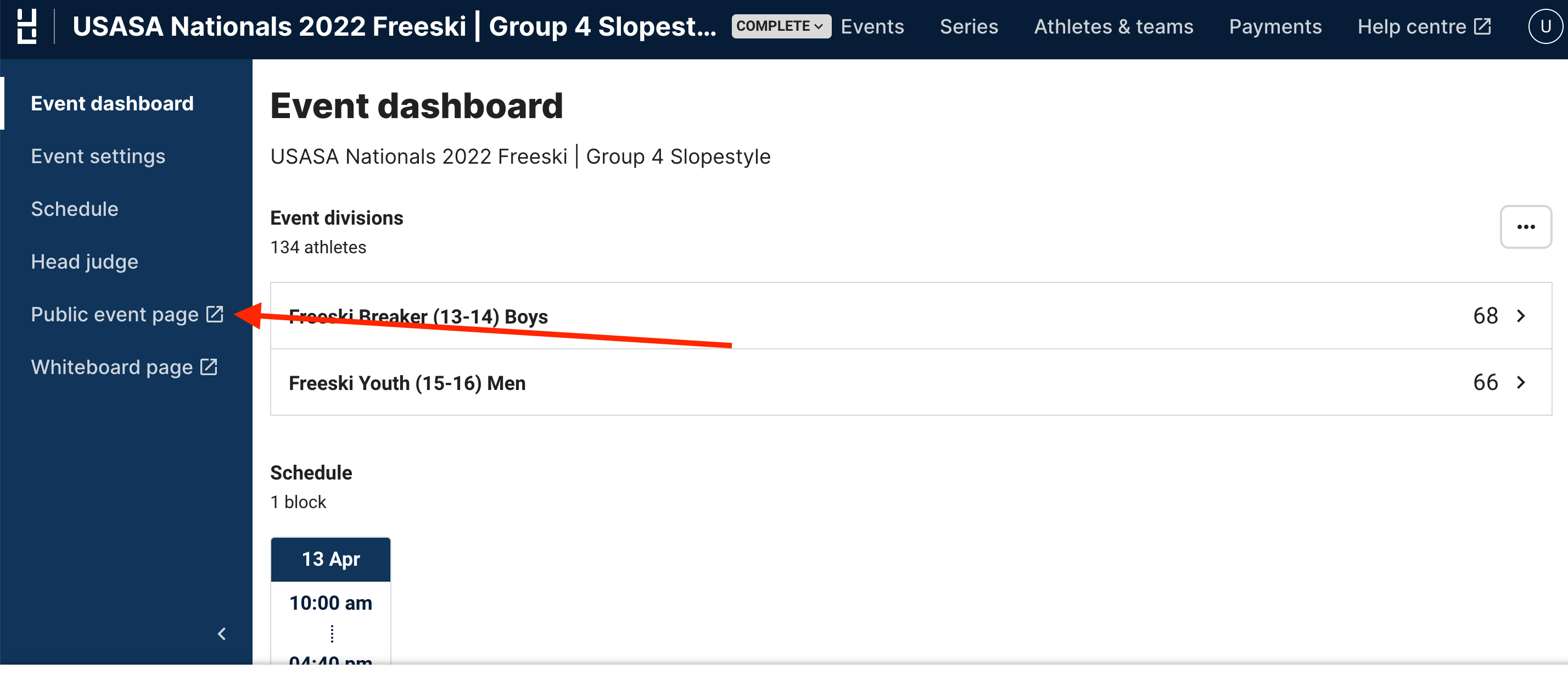The height and width of the screenshot is (691, 1568).
Task: Expand Freeski Breaker (13-14) Boys chevron
Action: [1520, 316]
